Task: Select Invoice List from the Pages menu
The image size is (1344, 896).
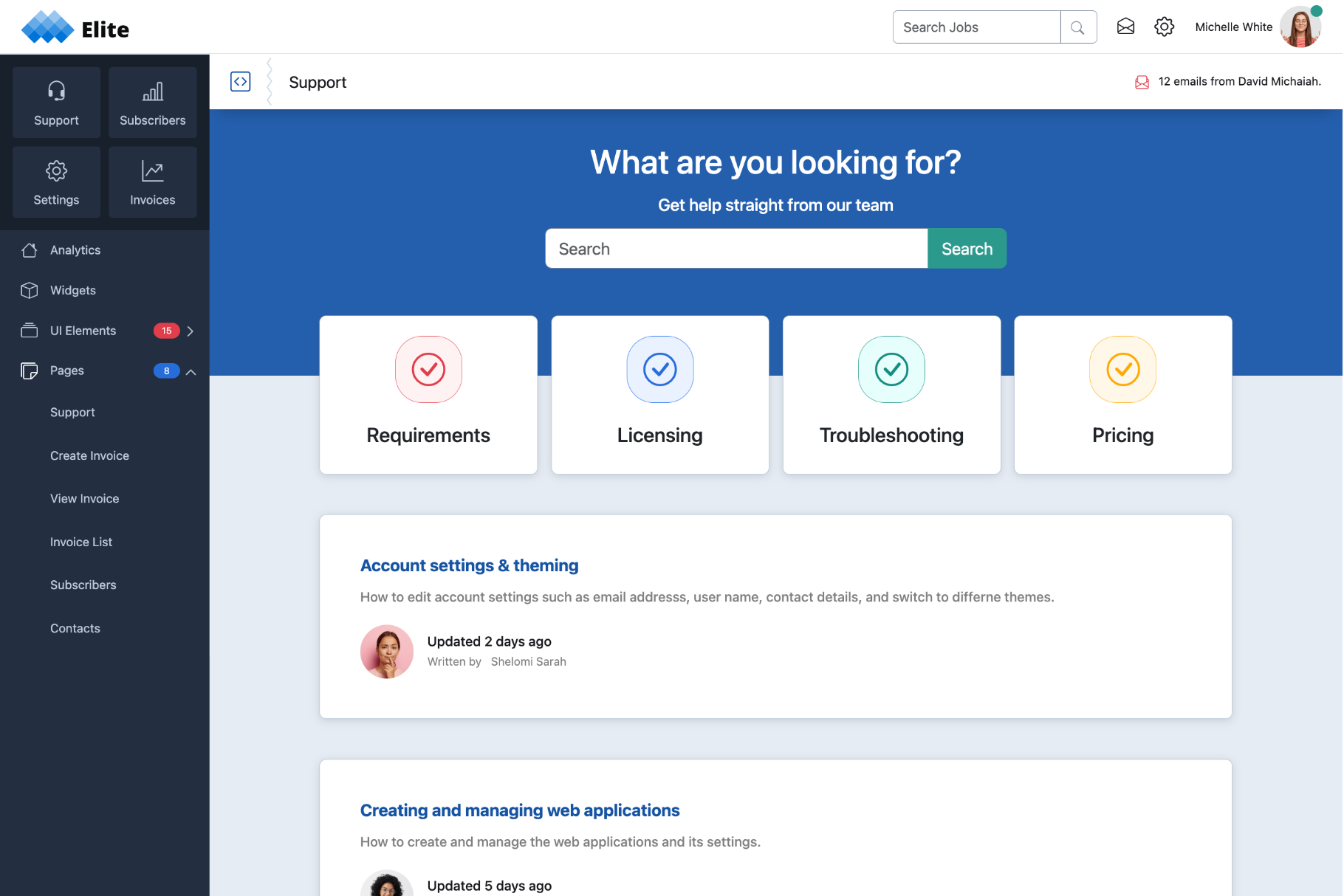Action: click(x=81, y=542)
